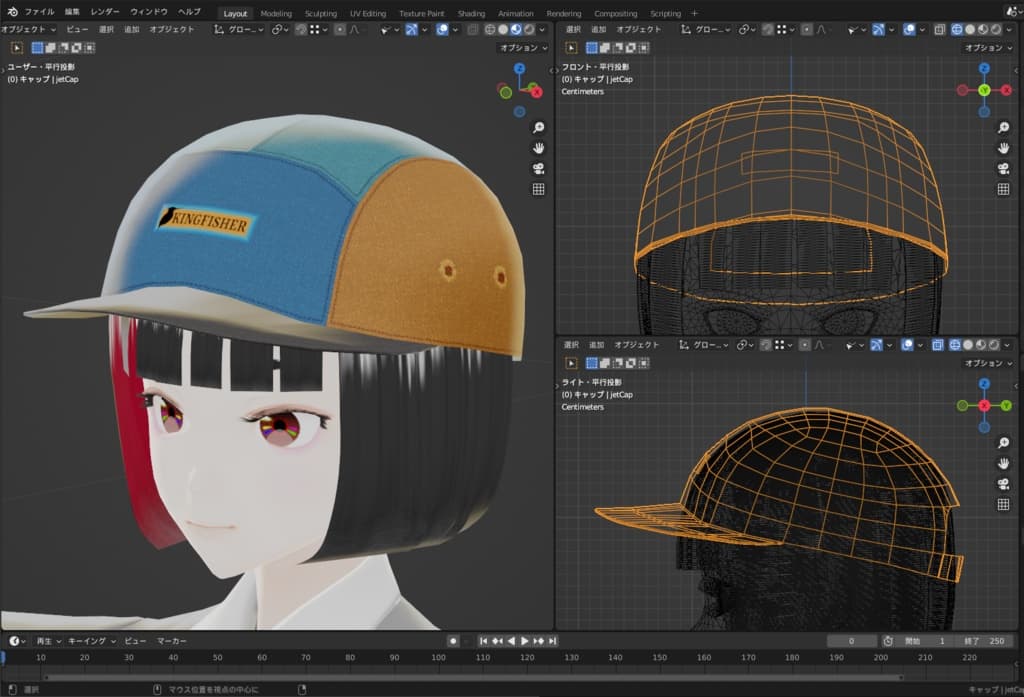1024x697 pixels.
Task: Switch orthographic/perspective grid icon in the right side view
Action: tap(1003, 505)
